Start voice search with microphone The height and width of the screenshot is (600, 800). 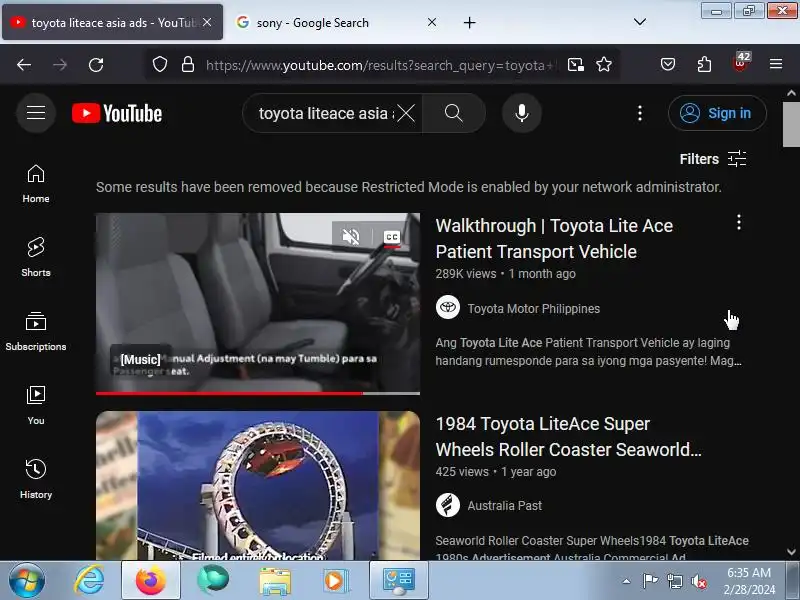click(521, 113)
